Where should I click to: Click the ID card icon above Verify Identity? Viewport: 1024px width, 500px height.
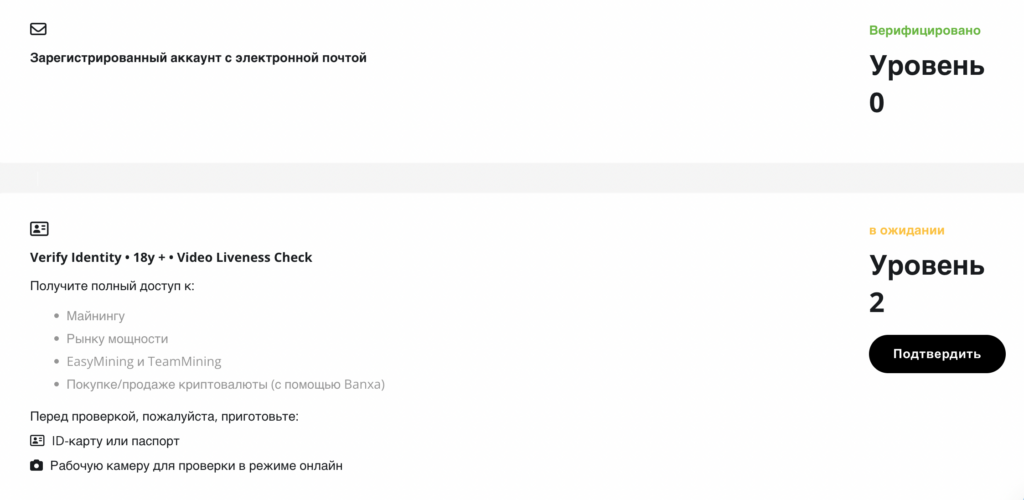(39, 229)
